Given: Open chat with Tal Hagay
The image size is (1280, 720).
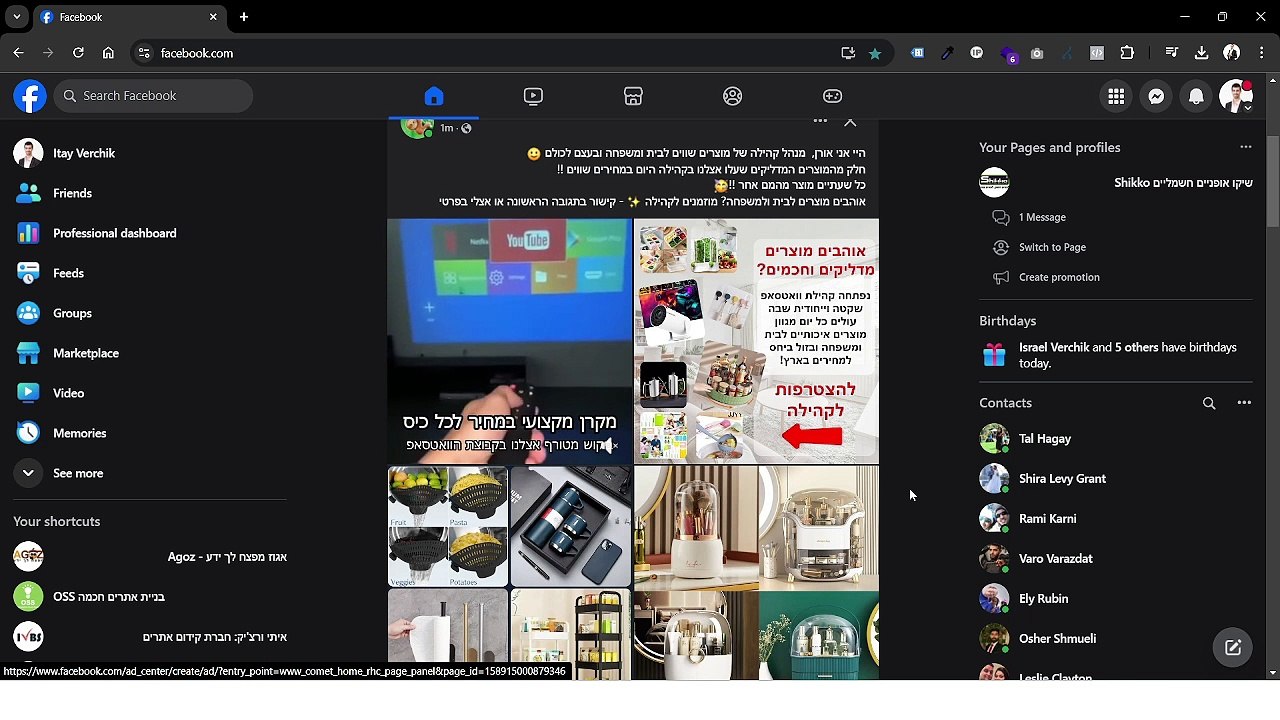Looking at the screenshot, I should 1116,439.
